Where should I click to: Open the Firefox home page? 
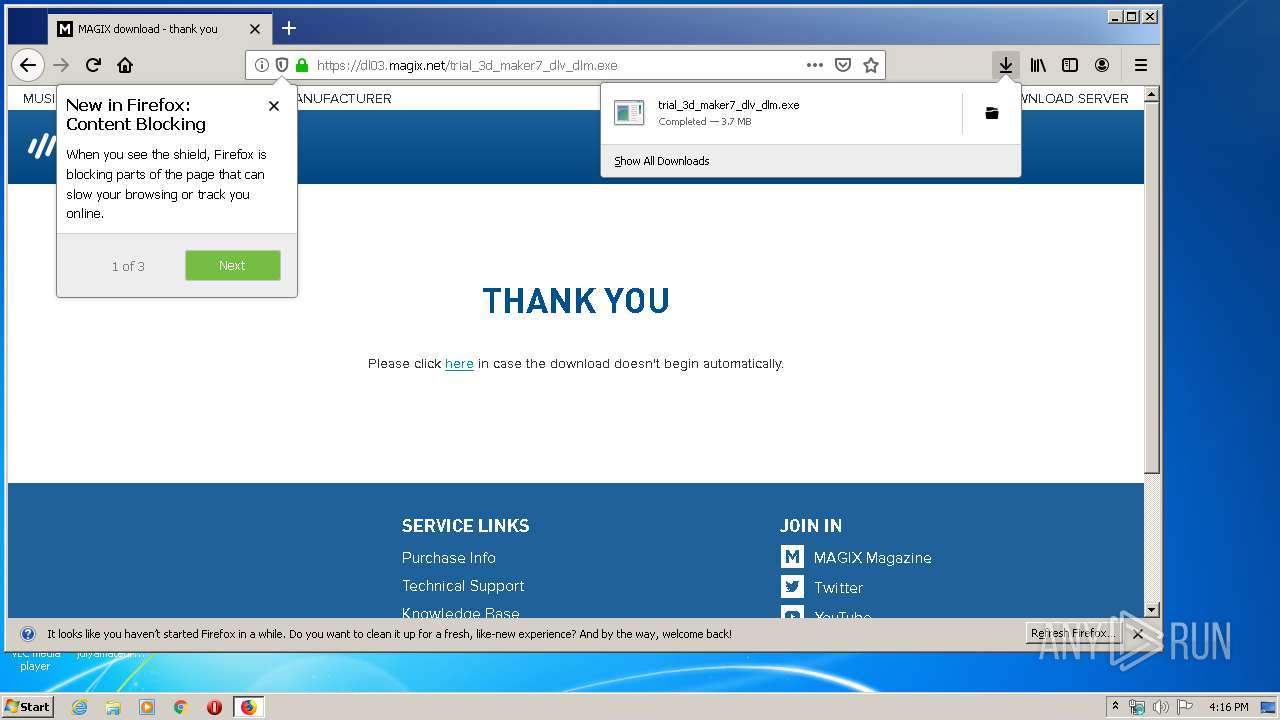tap(125, 65)
